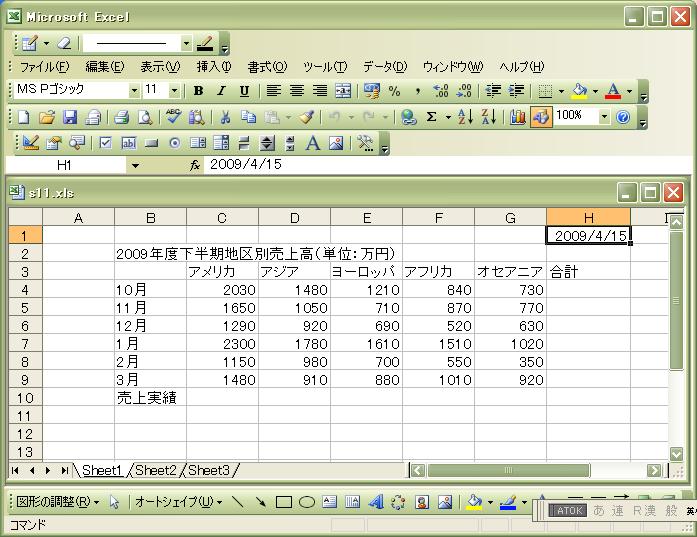This screenshot has height=537, width=697.
Task: Decrease decimal places
Action: [x=464, y=91]
